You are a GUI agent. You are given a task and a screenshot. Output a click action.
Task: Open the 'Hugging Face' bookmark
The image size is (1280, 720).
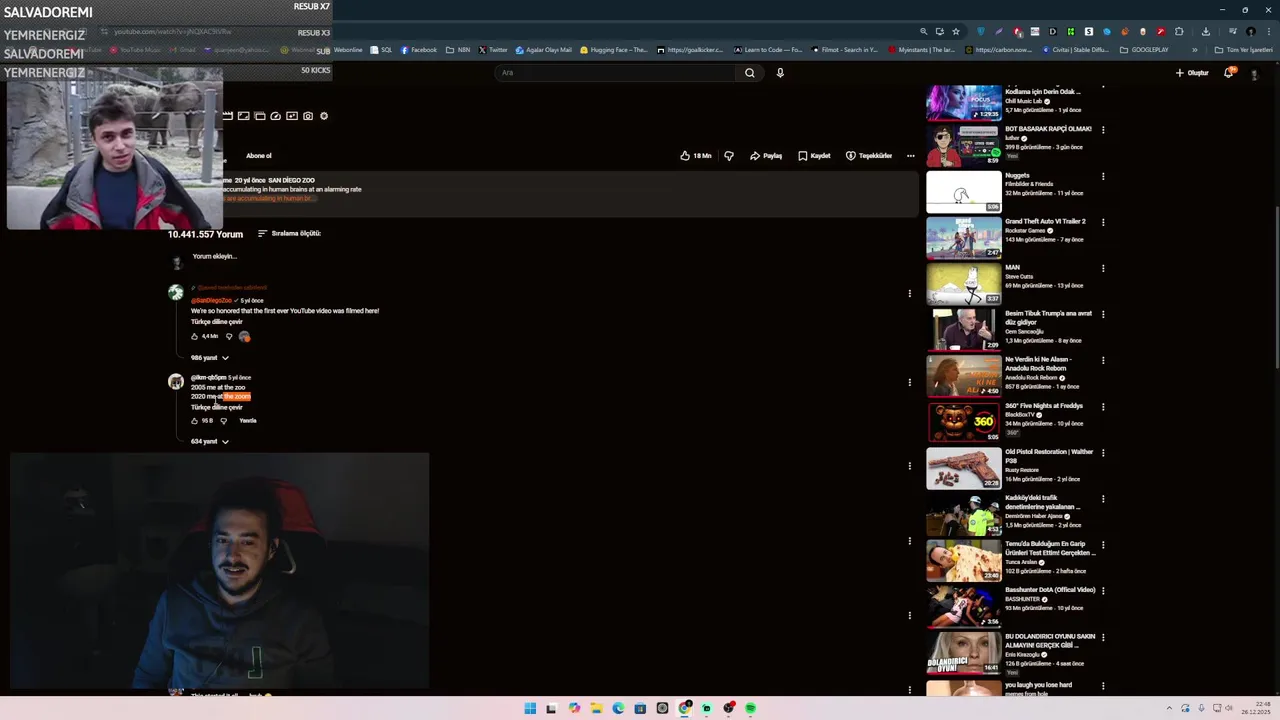pyautogui.click(x=614, y=50)
